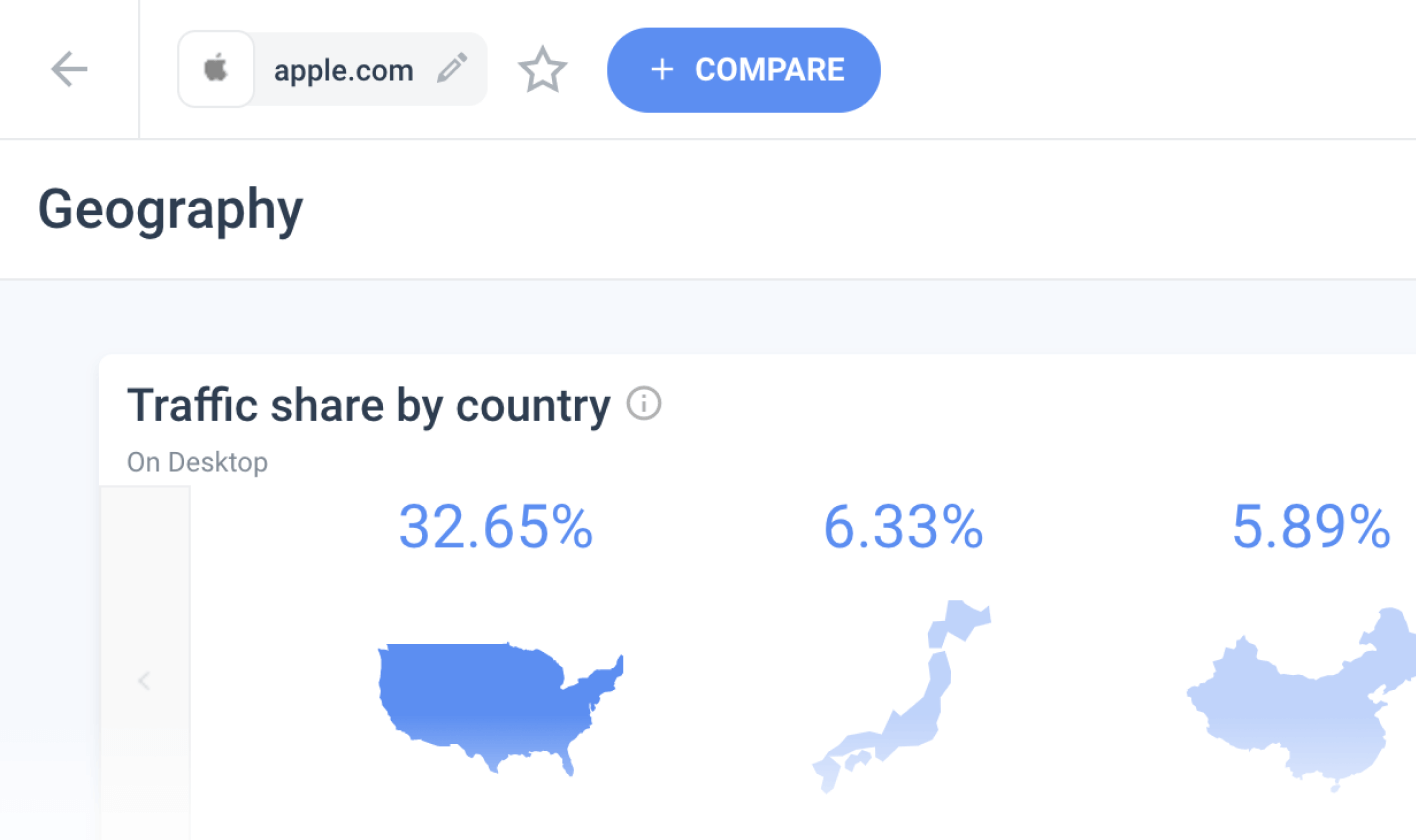Open the info tooltip for Traffic share by country

(x=644, y=404)
